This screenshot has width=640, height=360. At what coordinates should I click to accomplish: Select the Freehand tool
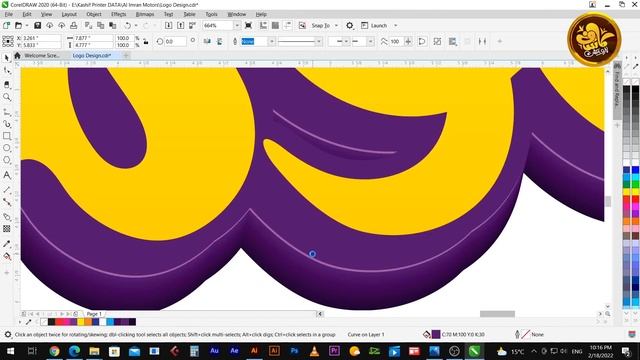[7, 112]
